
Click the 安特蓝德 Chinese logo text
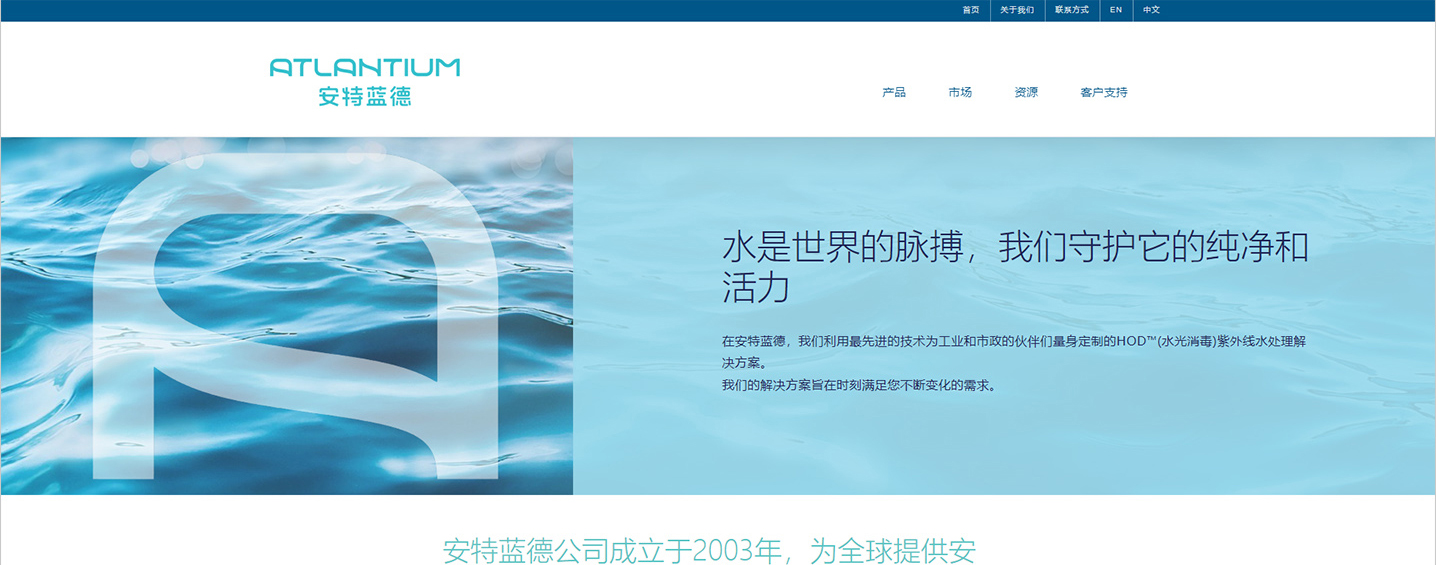365,97
